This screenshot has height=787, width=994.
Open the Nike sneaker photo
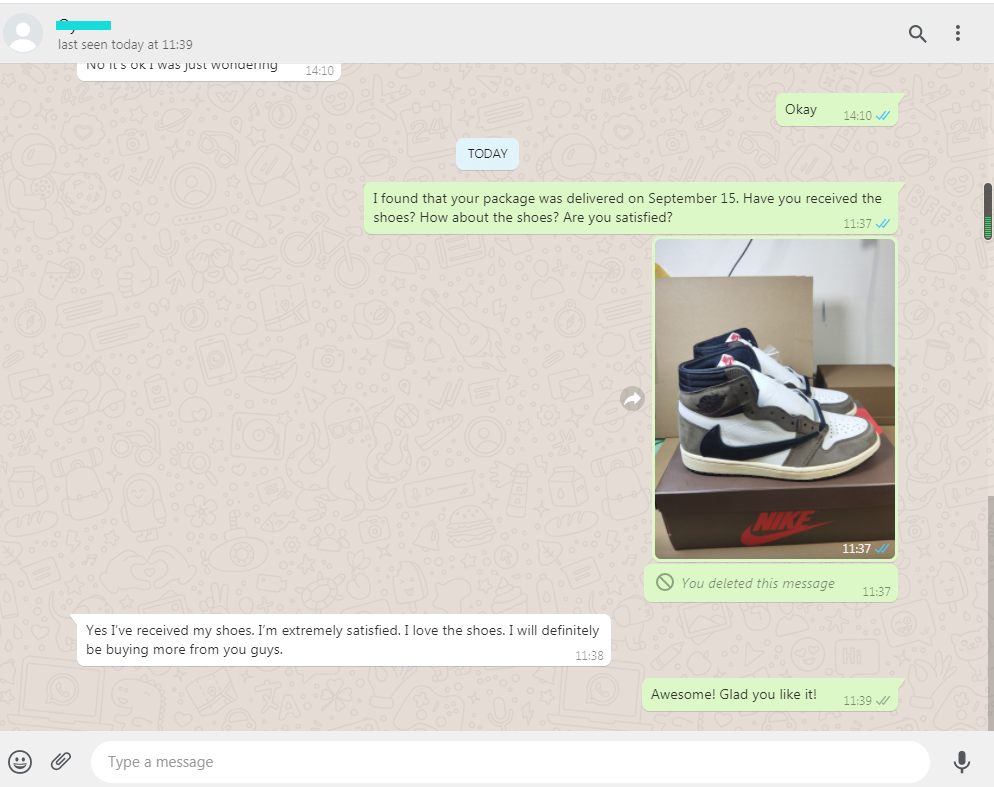click(775, 399)
